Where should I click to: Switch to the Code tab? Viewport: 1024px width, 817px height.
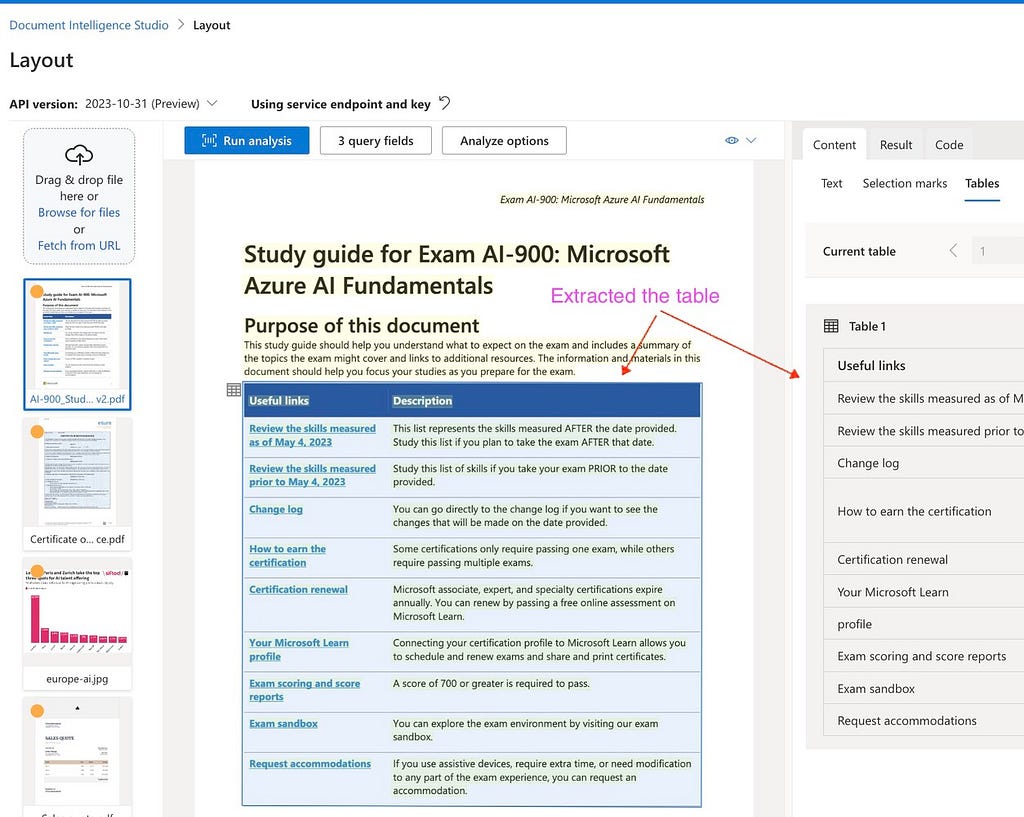click(x=949, y=145)
